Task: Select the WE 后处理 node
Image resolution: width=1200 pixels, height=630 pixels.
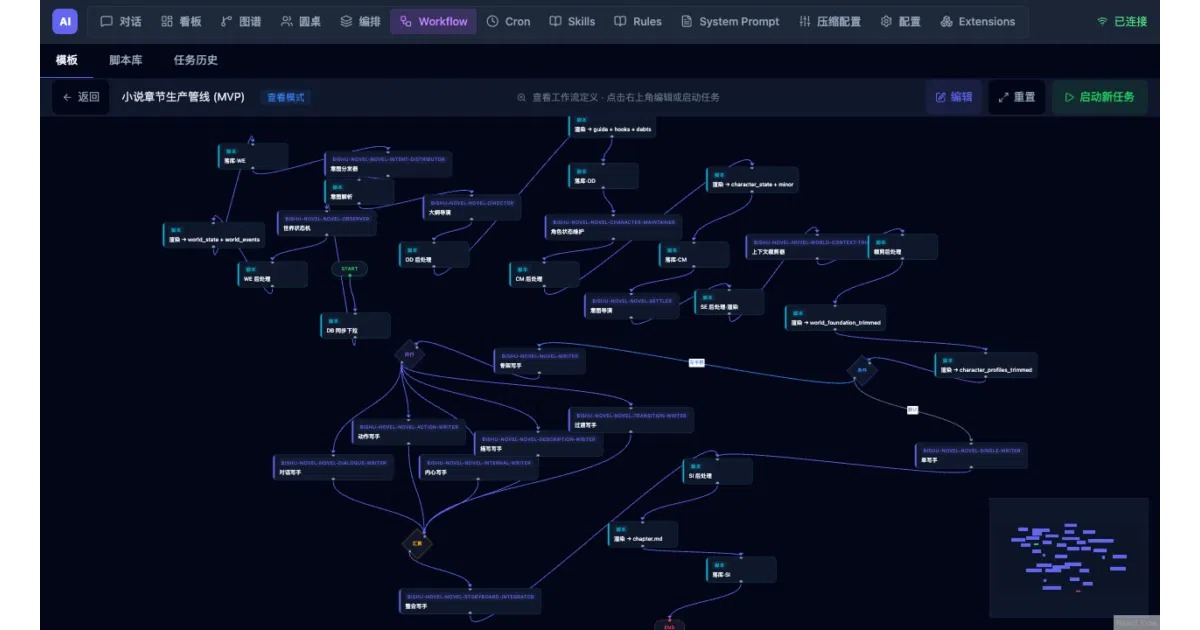Action: click(x=272, y=274)
